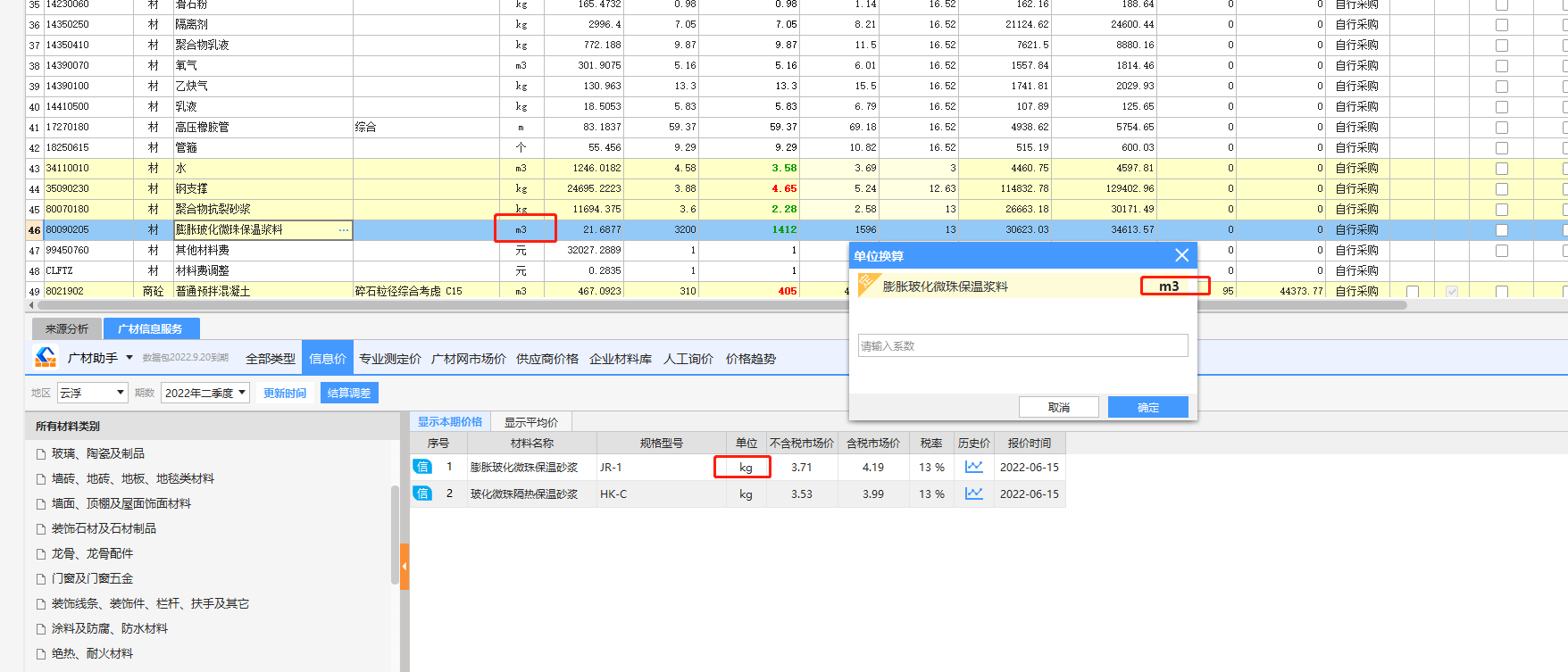Select 玻璃、陶瓷及制品 category
The height and width of the screenshot is (672, 1568).
click(98, 453)
